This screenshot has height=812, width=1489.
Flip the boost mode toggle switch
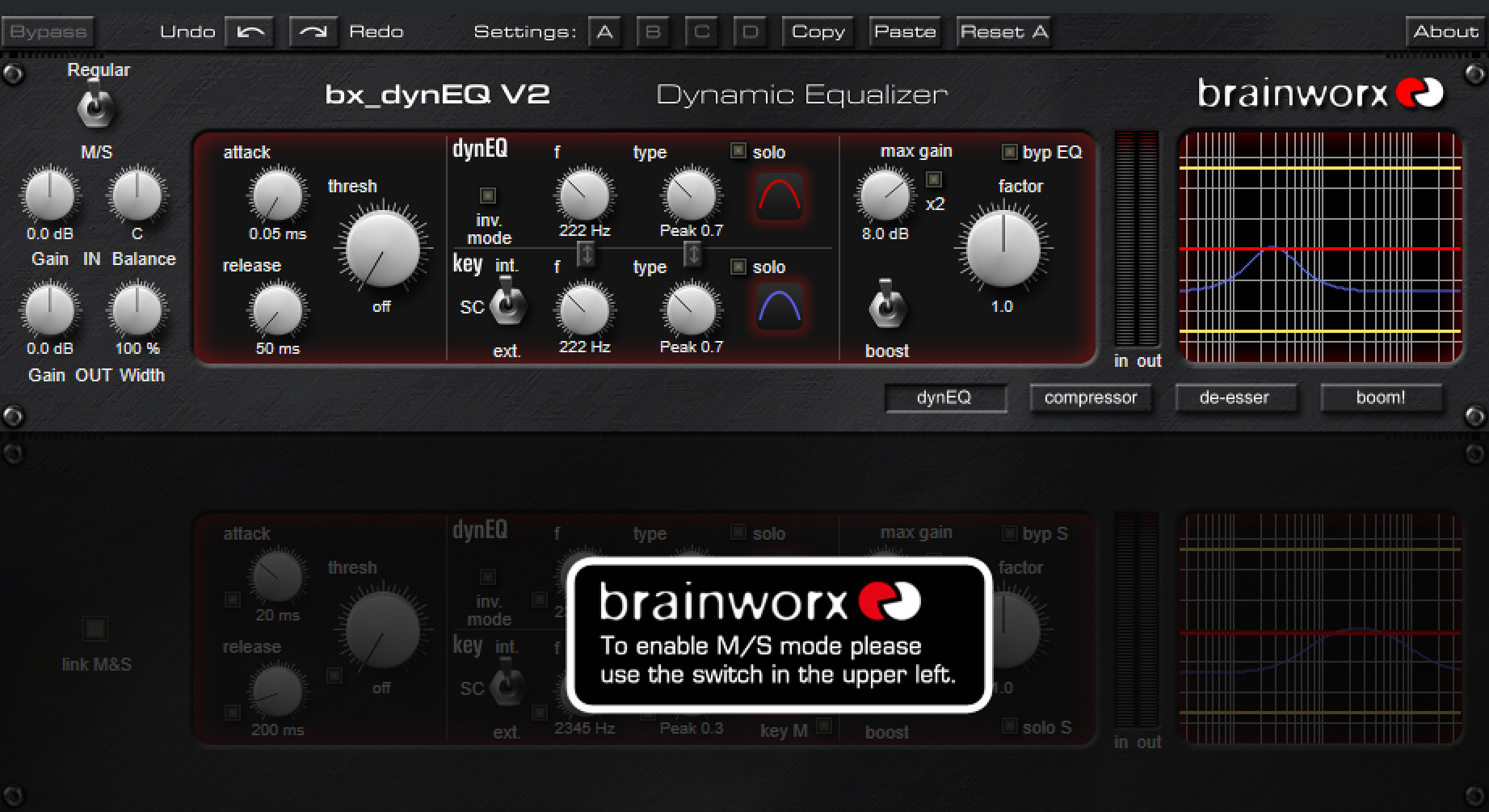887,304
